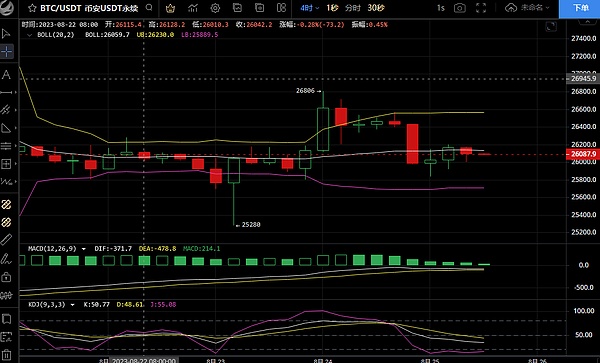Click the bookmark panel icon in left sidebar
The image size is (600, 363).
point(6,319)
